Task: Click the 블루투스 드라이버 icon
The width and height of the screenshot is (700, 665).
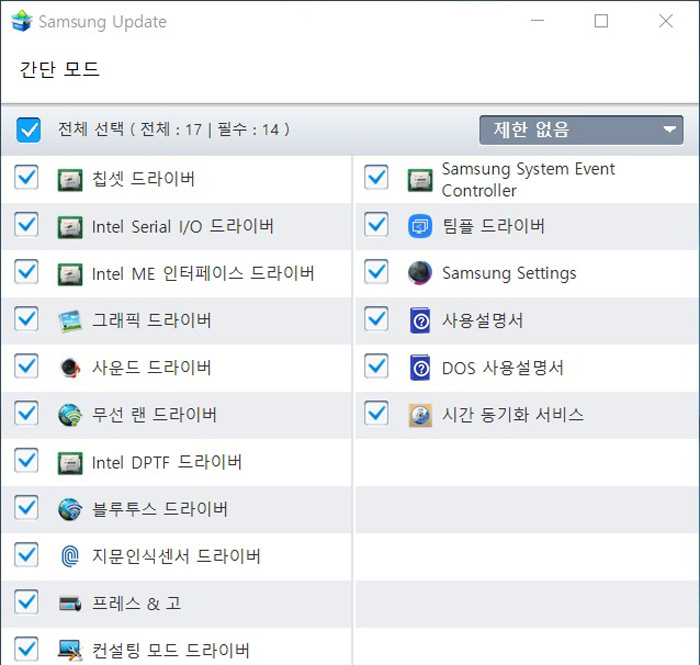Action: click(x=70, y=509)
